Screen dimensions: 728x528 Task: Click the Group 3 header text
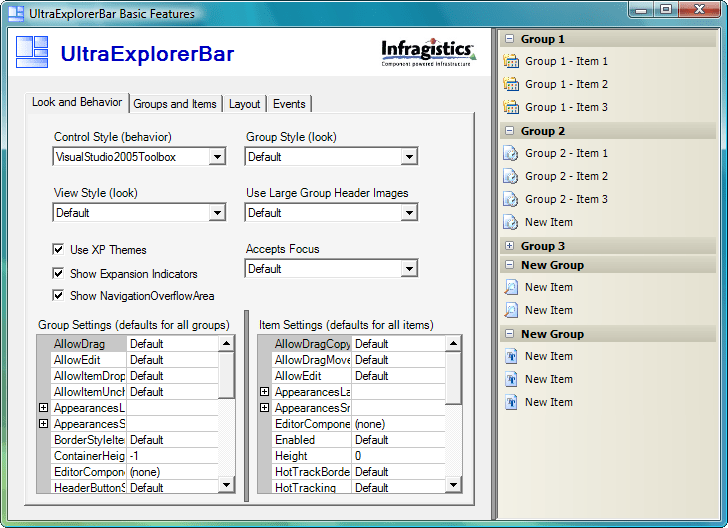pos(542,246)
